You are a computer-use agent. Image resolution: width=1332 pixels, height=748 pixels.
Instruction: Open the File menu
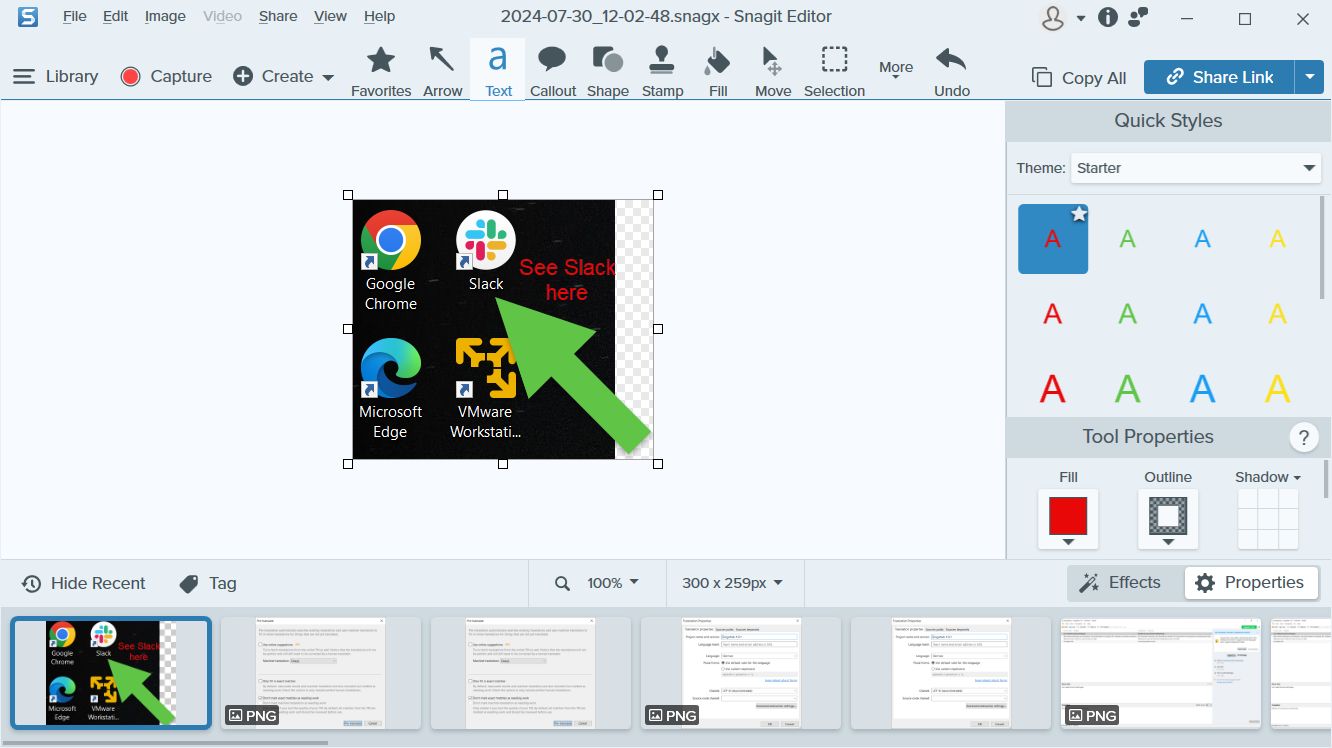tap(74, 16)
